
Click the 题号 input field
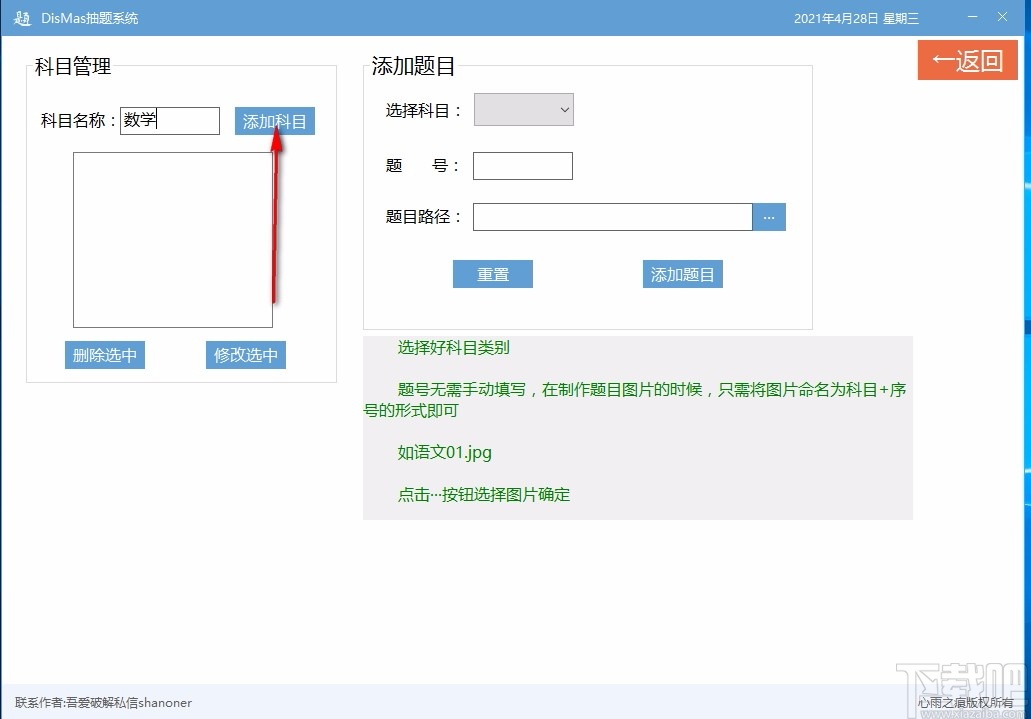coord(522,165)
